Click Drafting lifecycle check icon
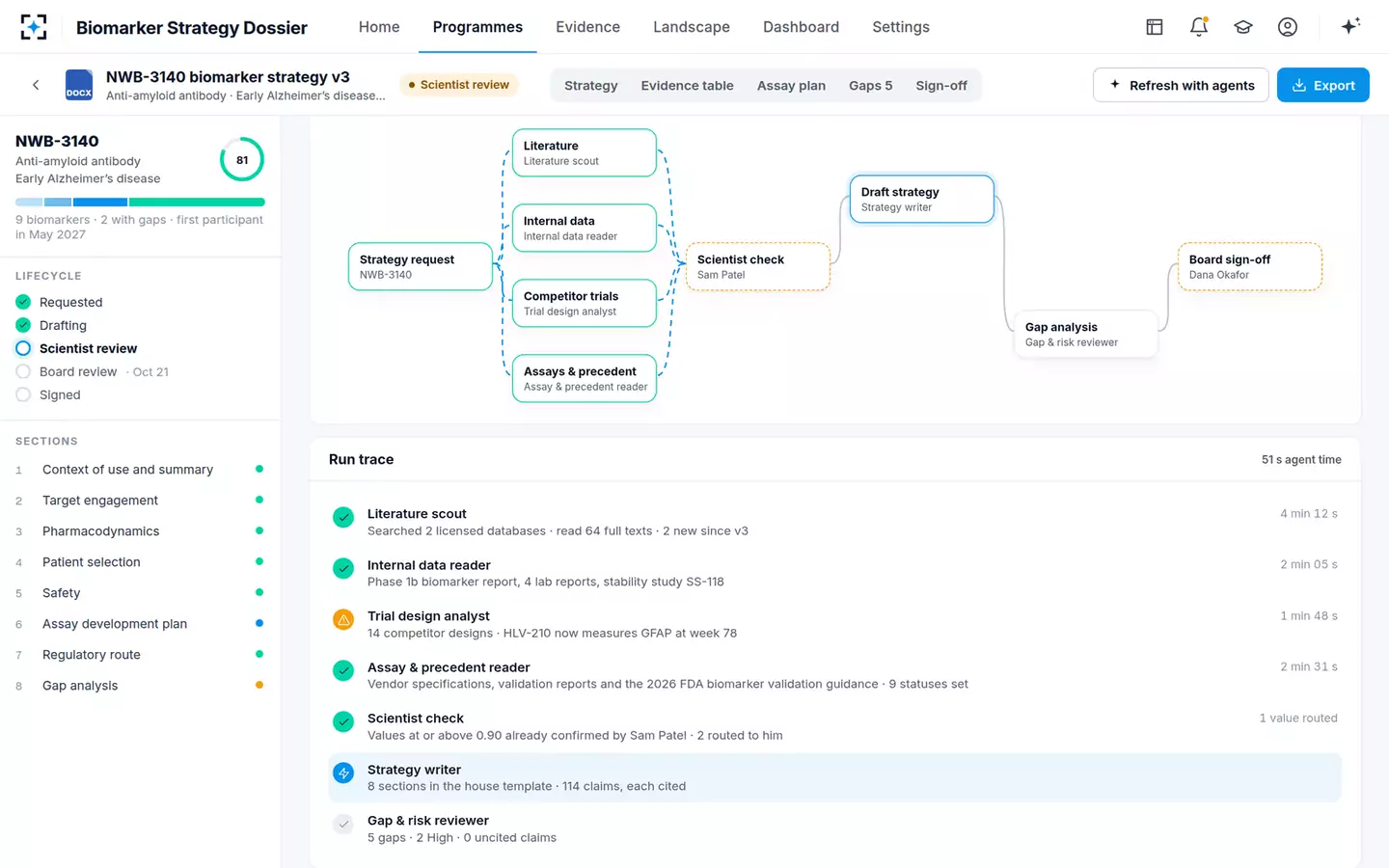 23,325
